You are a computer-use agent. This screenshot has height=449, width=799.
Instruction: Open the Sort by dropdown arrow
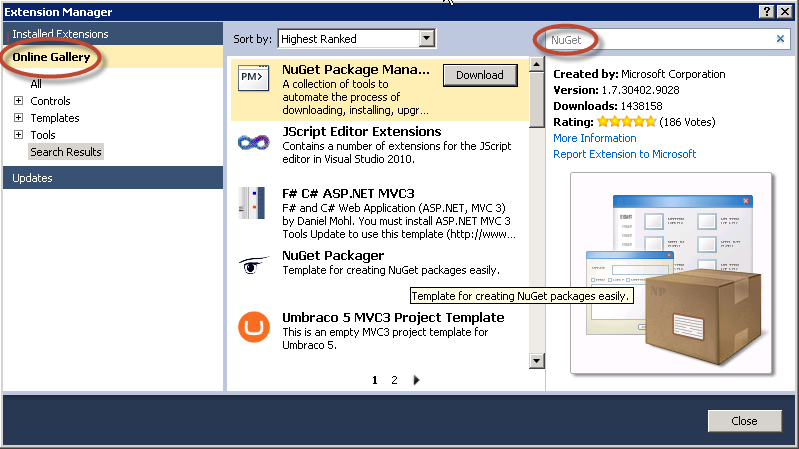click(427, 38)
